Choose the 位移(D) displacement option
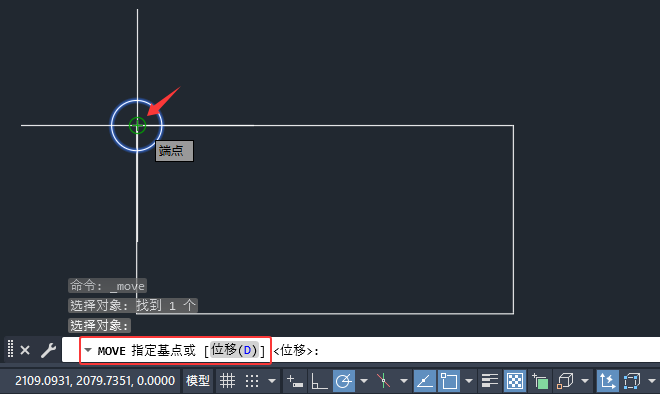 pos(234,350)
